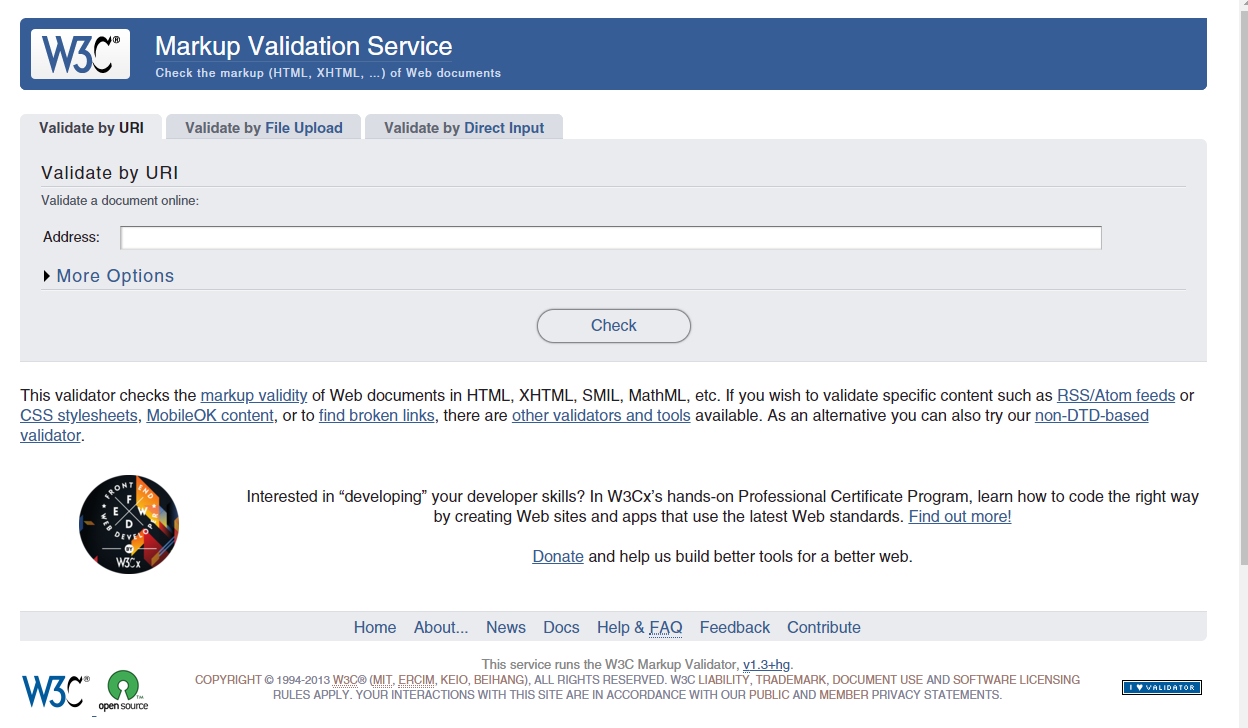The height and width of the screenshot is (728, 1248).
Task: Click the Markup Validation Service heading
Action: tap(304, 46)
